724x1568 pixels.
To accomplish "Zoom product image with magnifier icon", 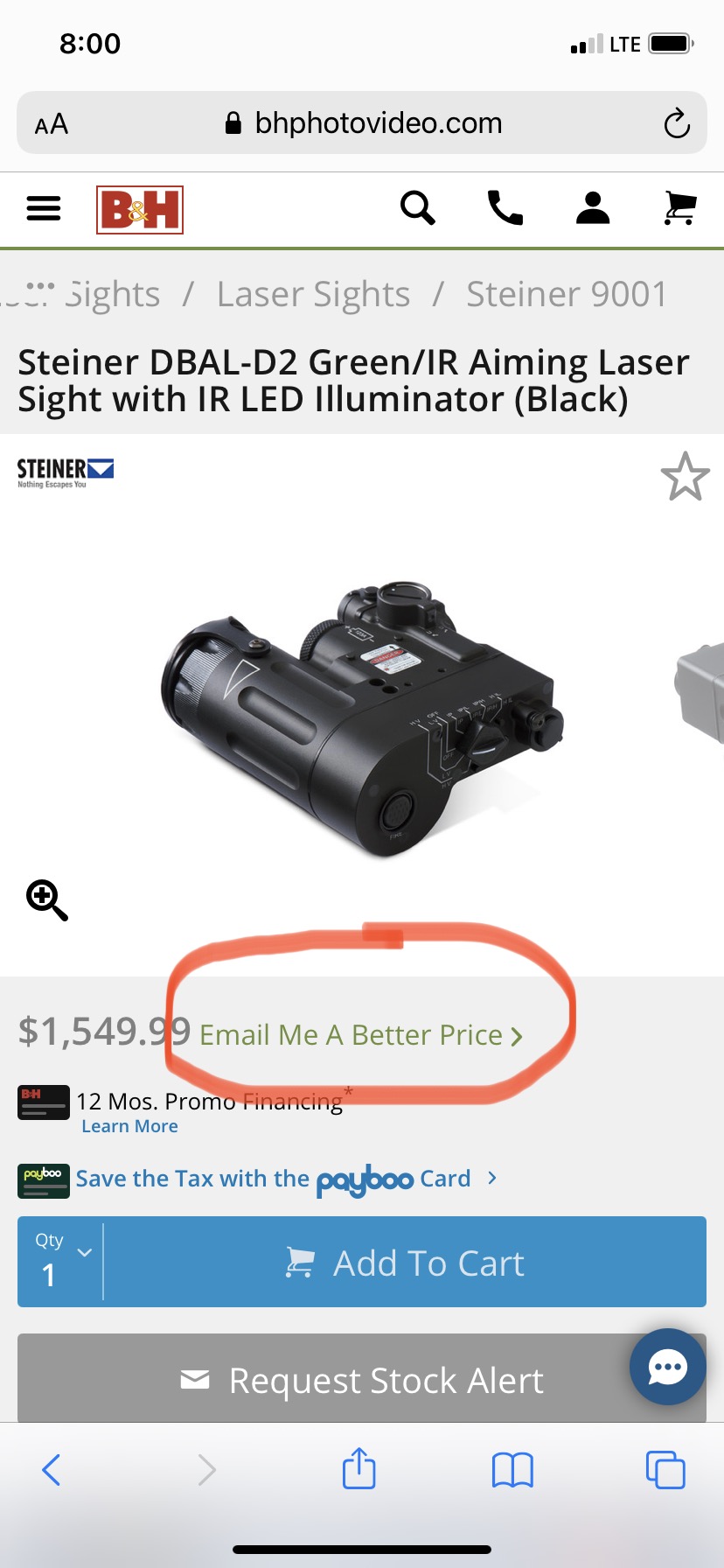I will tap(47, 900).
